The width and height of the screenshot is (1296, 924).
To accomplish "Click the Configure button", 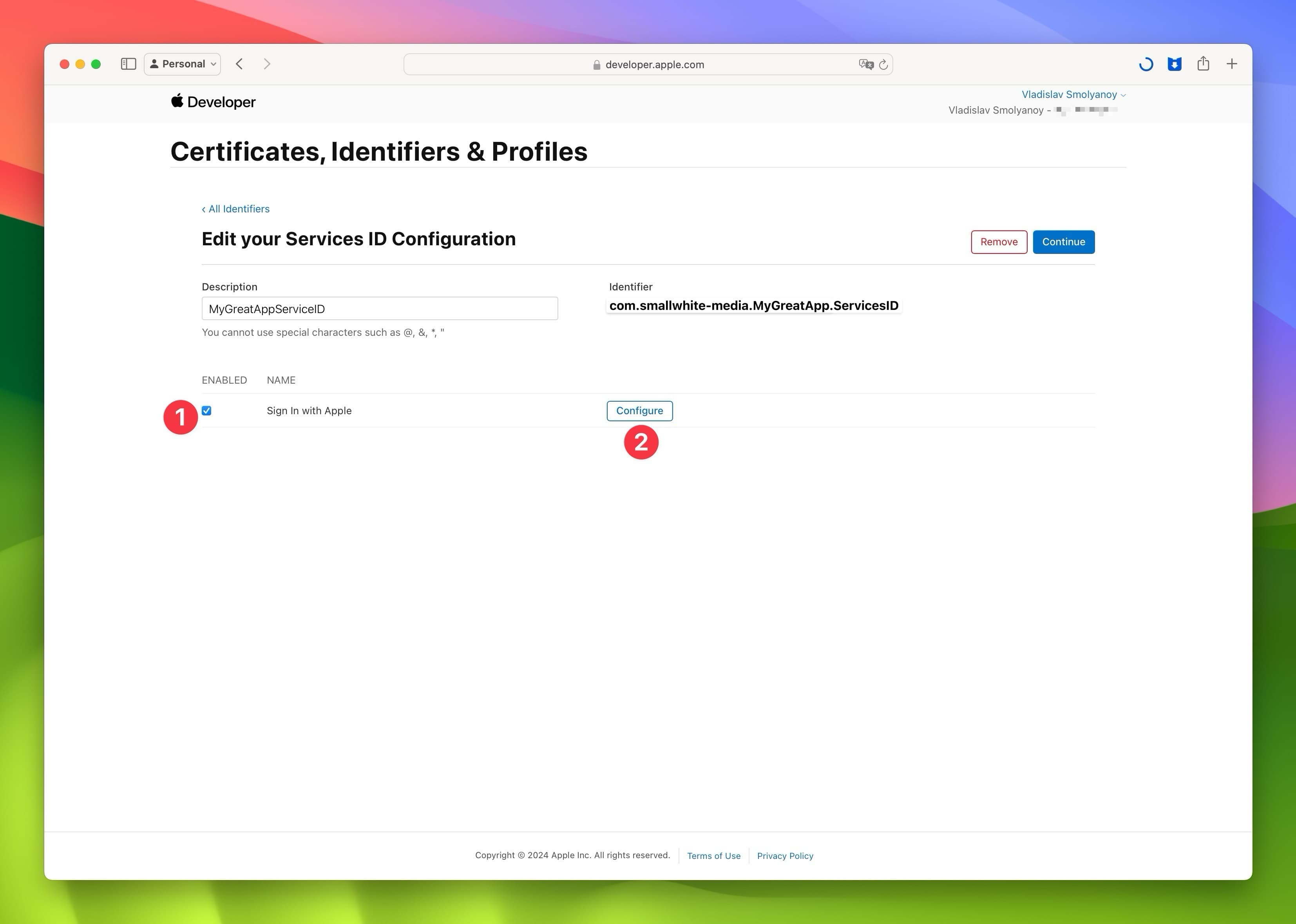I will coord(639,411).
